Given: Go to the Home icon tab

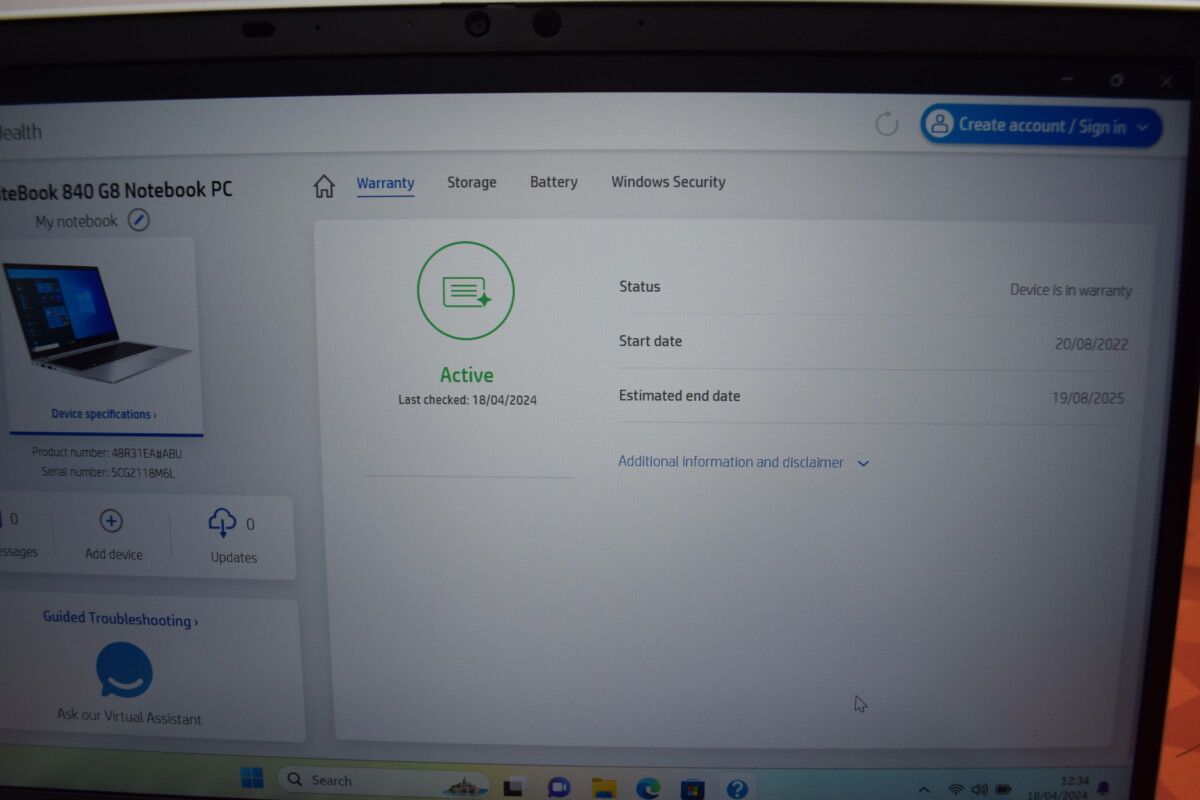Looking at the screenshot, I should pos(324,186).
